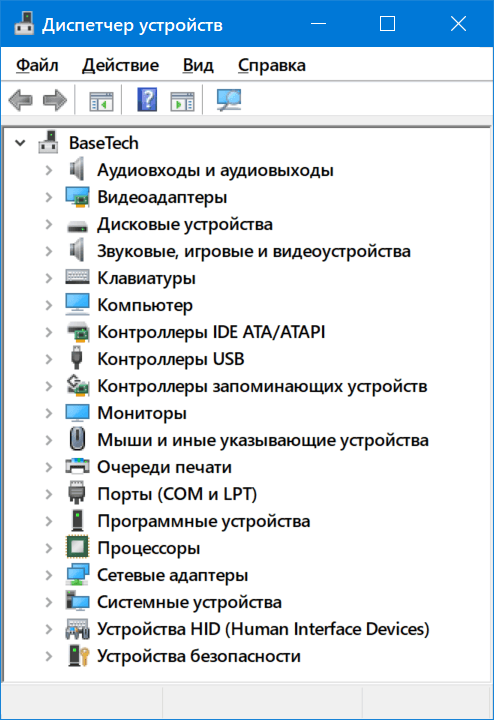Screen dimensions: 494x720
Task: Click the disk drive icon beside Дисковые устройства
Action: 77,225
